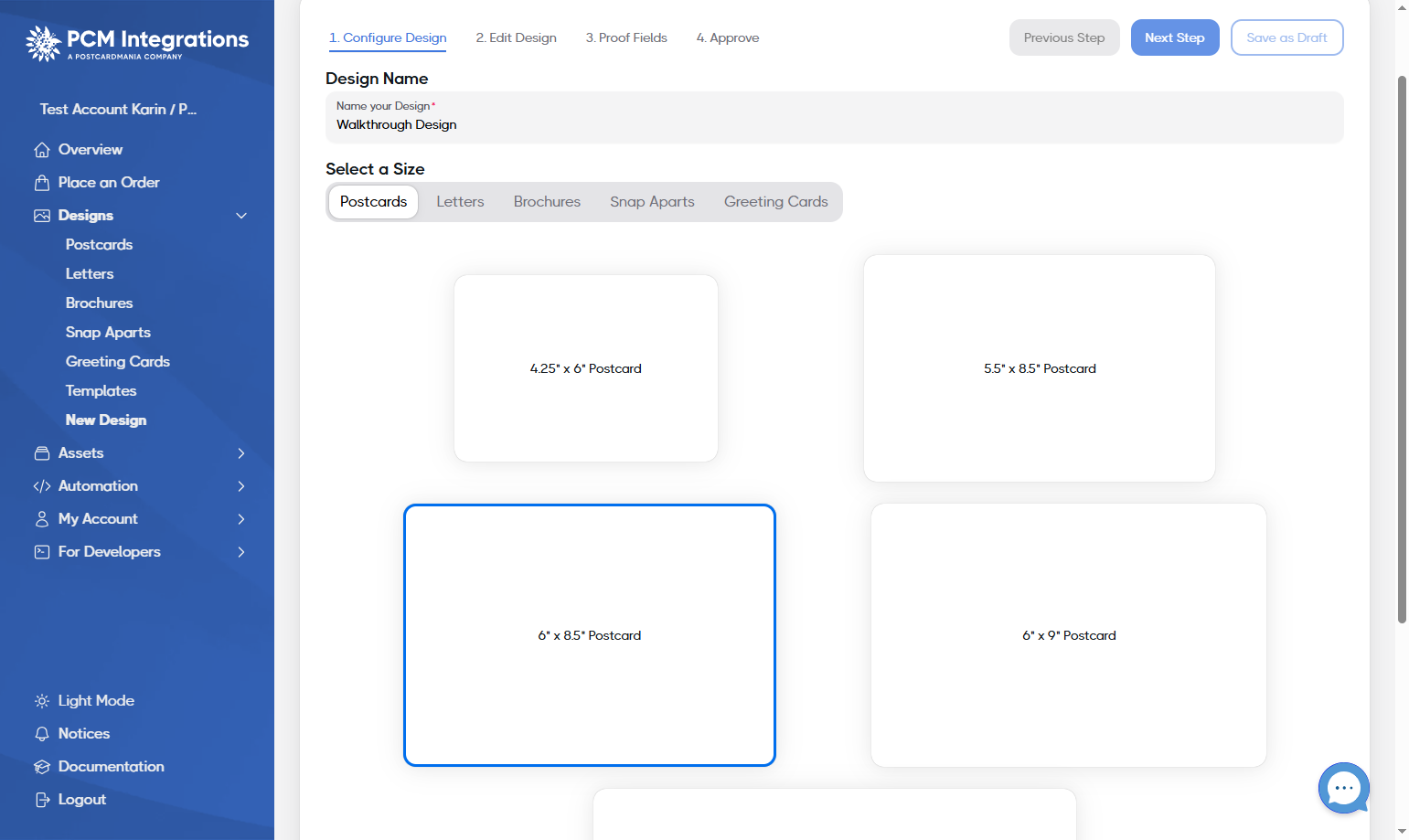Screen dimensions: 1409x840
Task: Go to the 4. Approve step
Action: click(728, 38)
